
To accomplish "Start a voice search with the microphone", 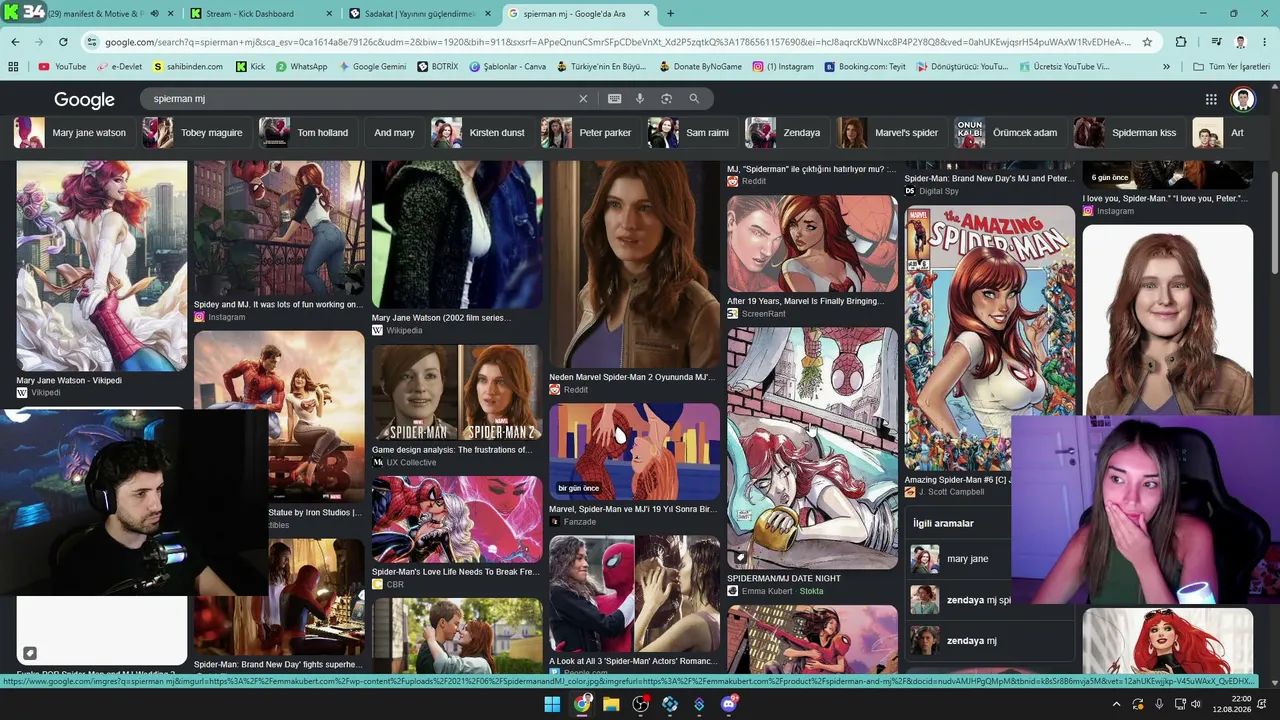I will pyautogui.click(x=640, y=99).
